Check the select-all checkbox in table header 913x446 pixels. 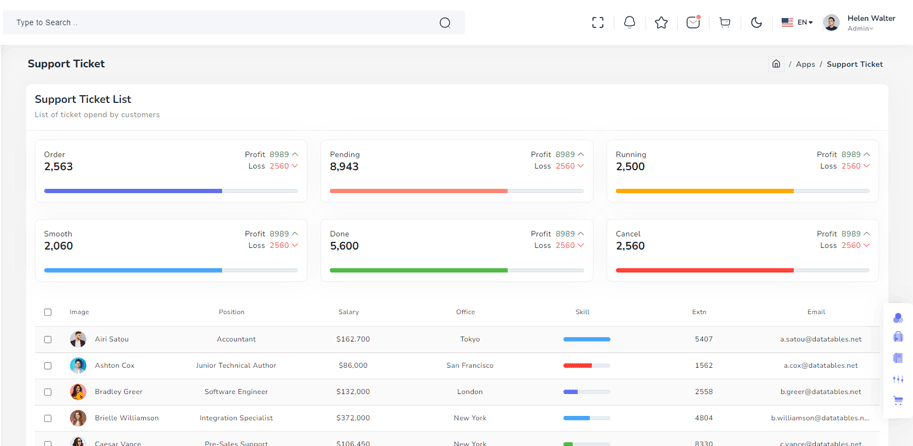[48, 312]
